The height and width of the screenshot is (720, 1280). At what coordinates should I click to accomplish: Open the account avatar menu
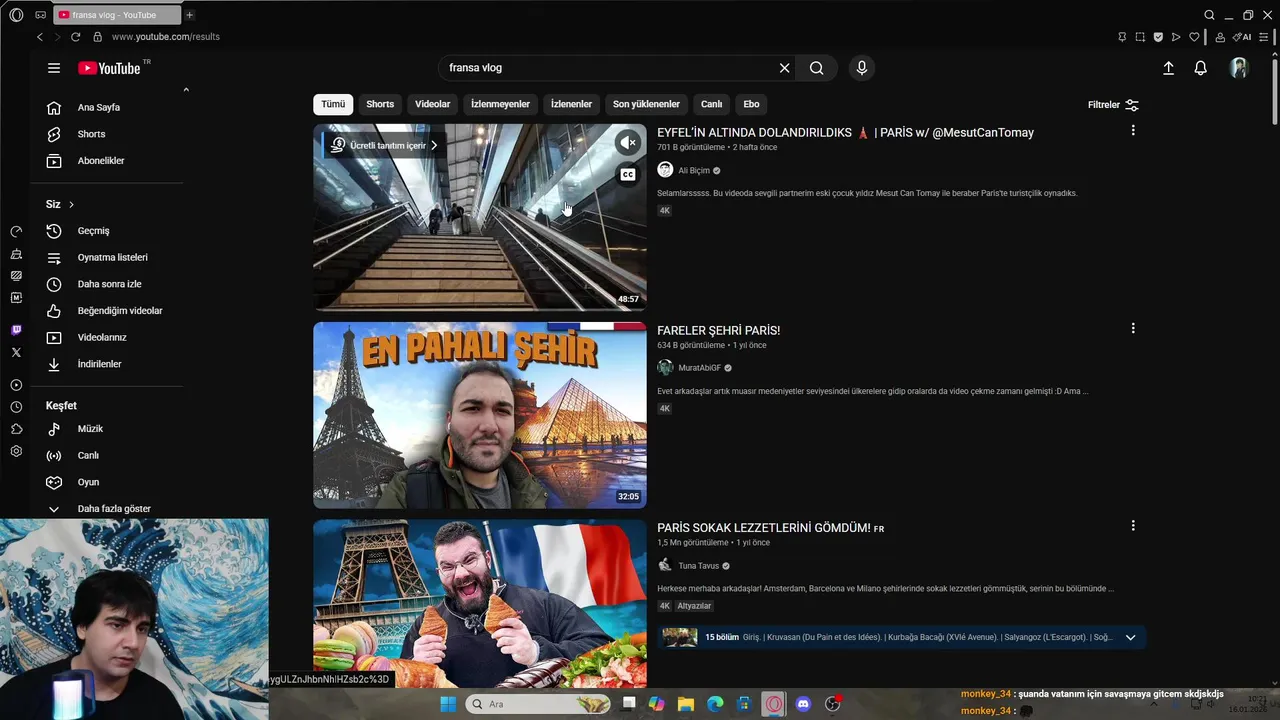[x=1239, y=68]
